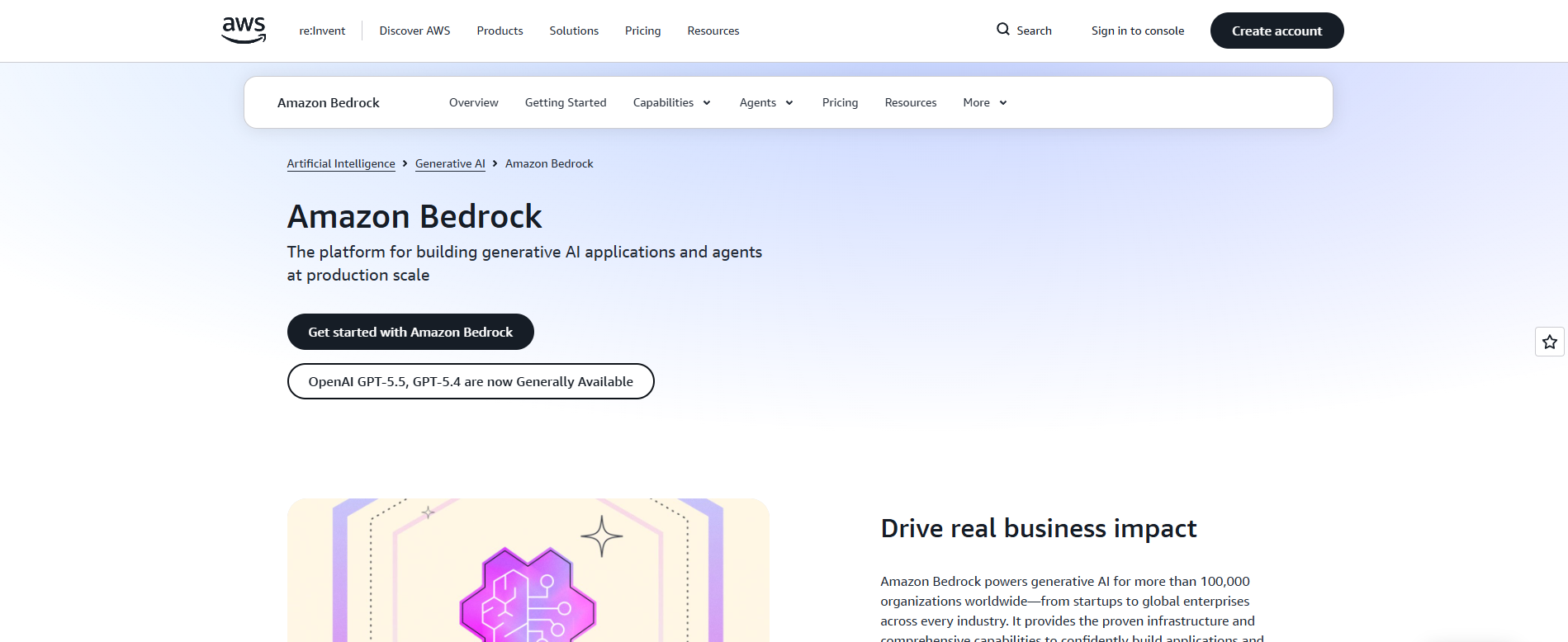Open Pricing in the Bedrock sub-navigation
The height and width of the screenshot is (642, 1568).
(840, 102)
